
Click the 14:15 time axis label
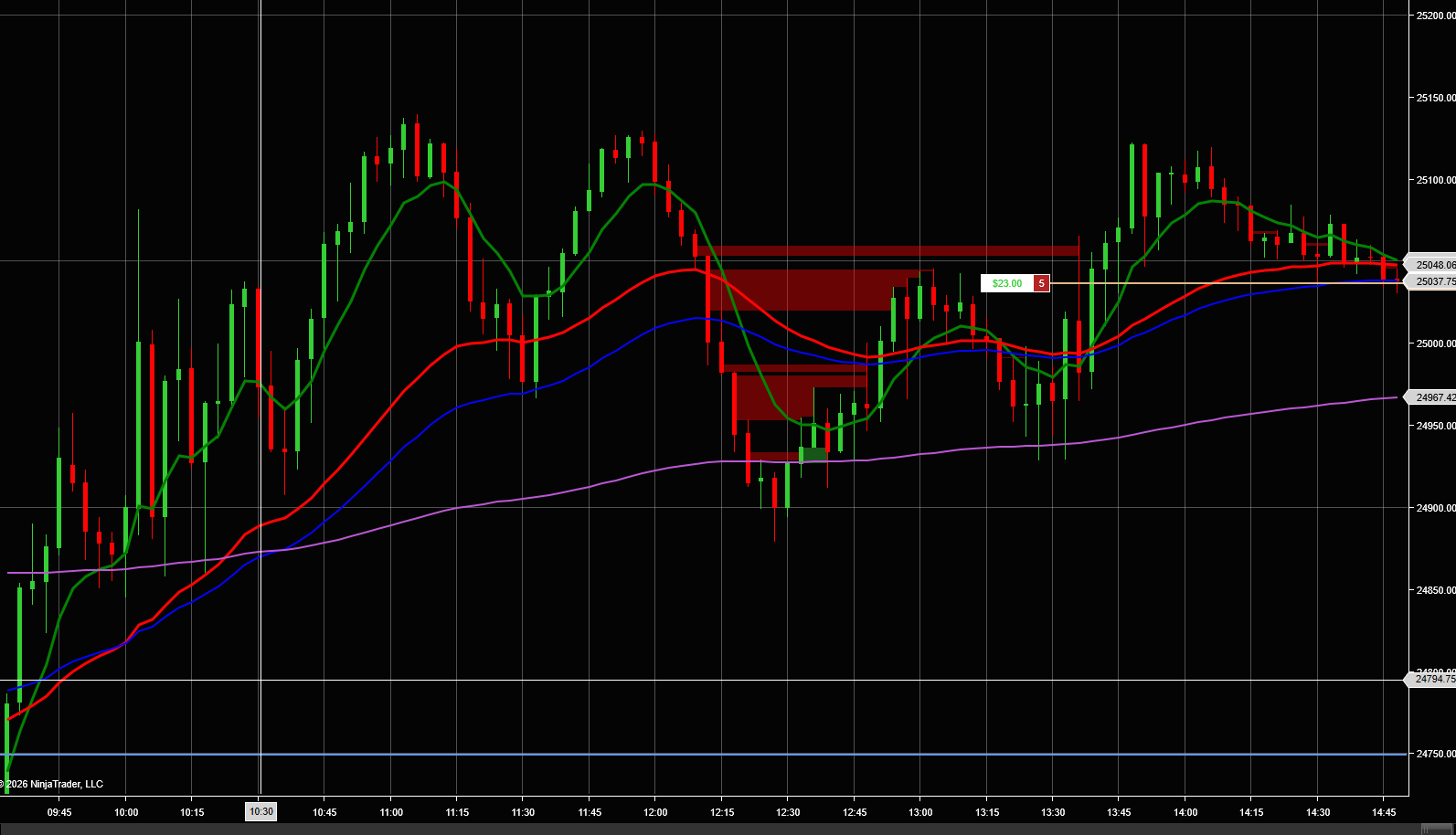coord(1251,812)
